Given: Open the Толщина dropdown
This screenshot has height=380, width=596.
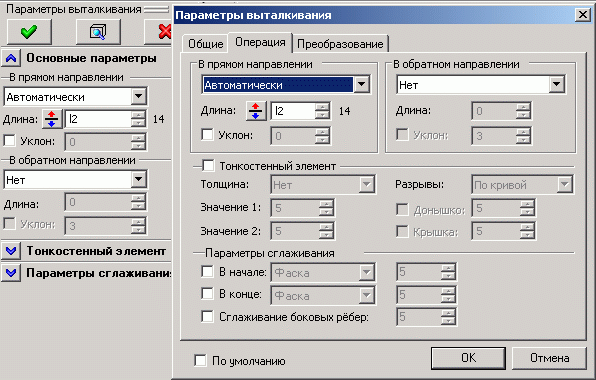Looking at the screenshot, I should (367, 185).
